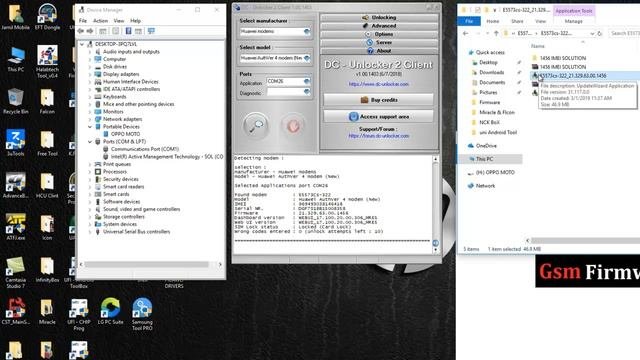Image resolution: width=640 pixels, height=360 pixels.
Task: Open the Server section in DC-Unlocker
Action: pyautogui.click(x=379, y=42)
